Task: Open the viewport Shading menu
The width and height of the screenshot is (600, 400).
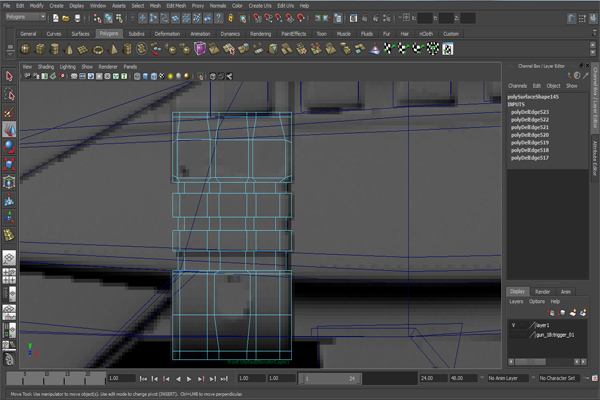Action: coord(46,67)
